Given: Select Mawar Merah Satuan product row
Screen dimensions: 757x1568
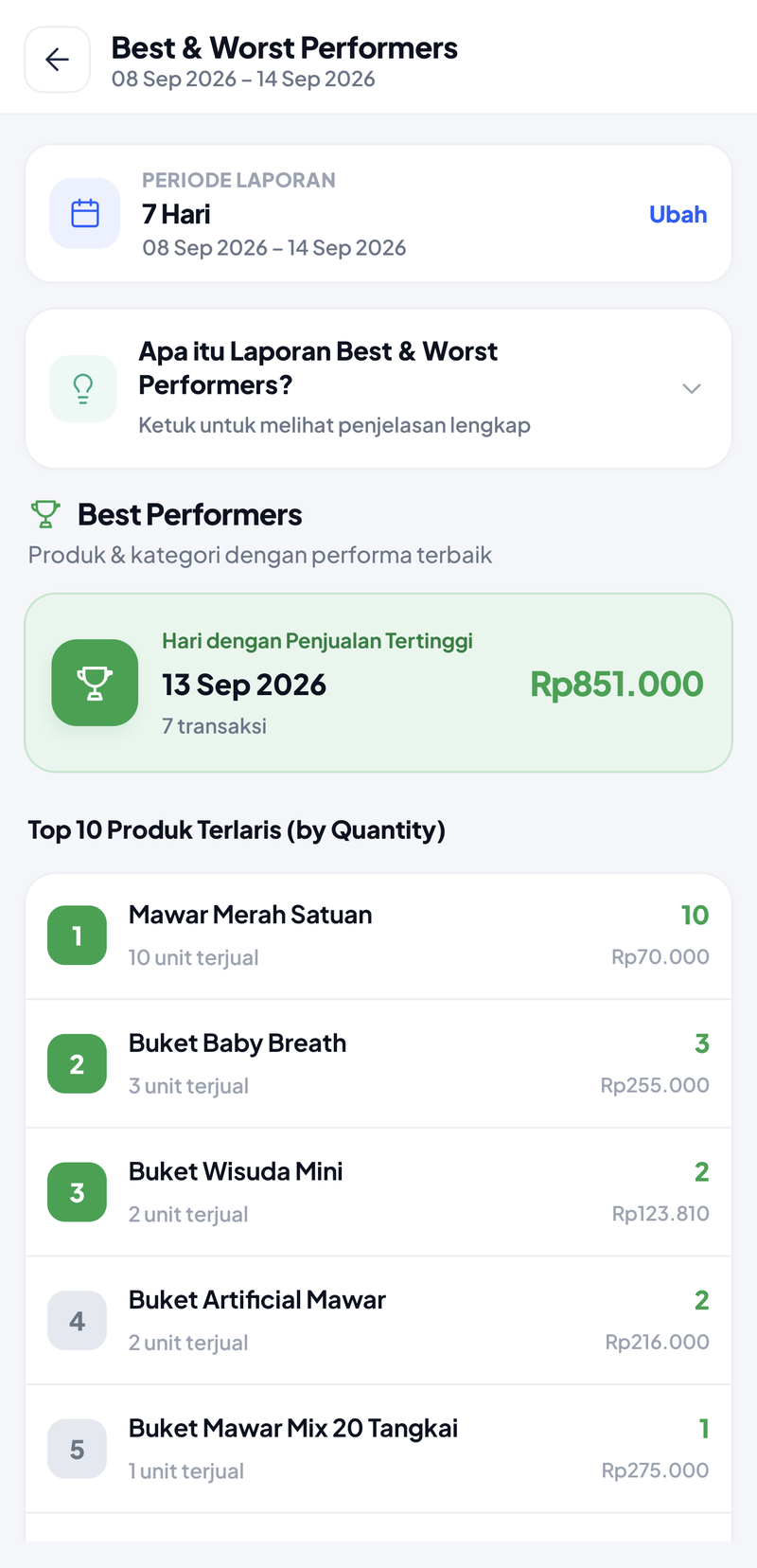Looking at the screenshot, I should (378, 935).
